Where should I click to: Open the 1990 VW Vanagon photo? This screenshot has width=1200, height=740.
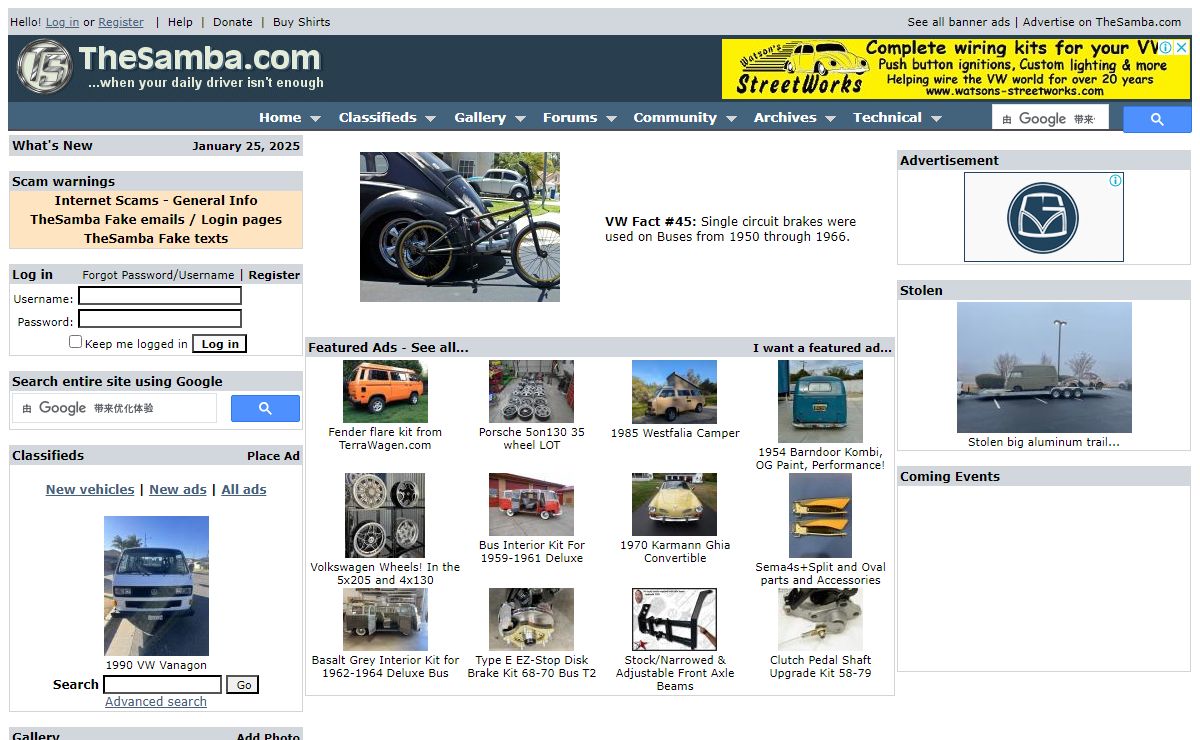(156, 586)
